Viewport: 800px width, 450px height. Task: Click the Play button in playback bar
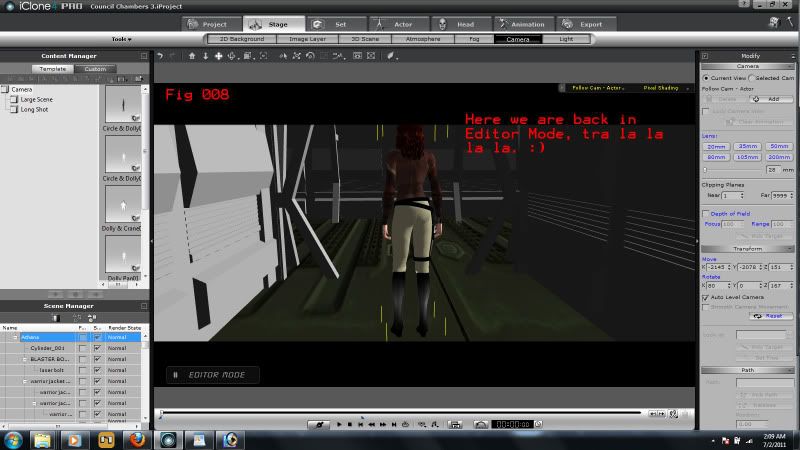click(x=339, y=424)
